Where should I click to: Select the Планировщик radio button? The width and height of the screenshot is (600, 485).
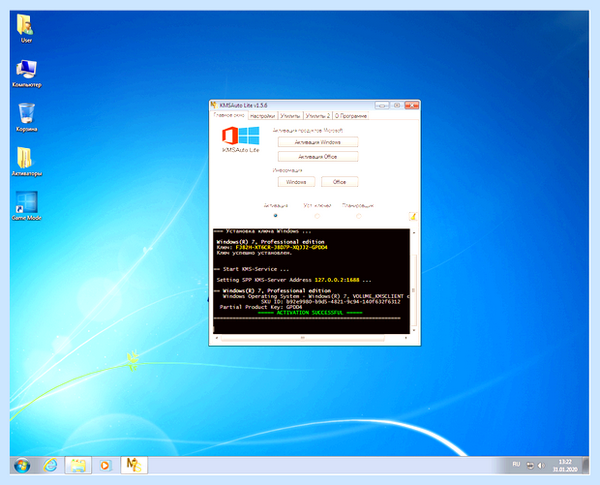point(359,216)
